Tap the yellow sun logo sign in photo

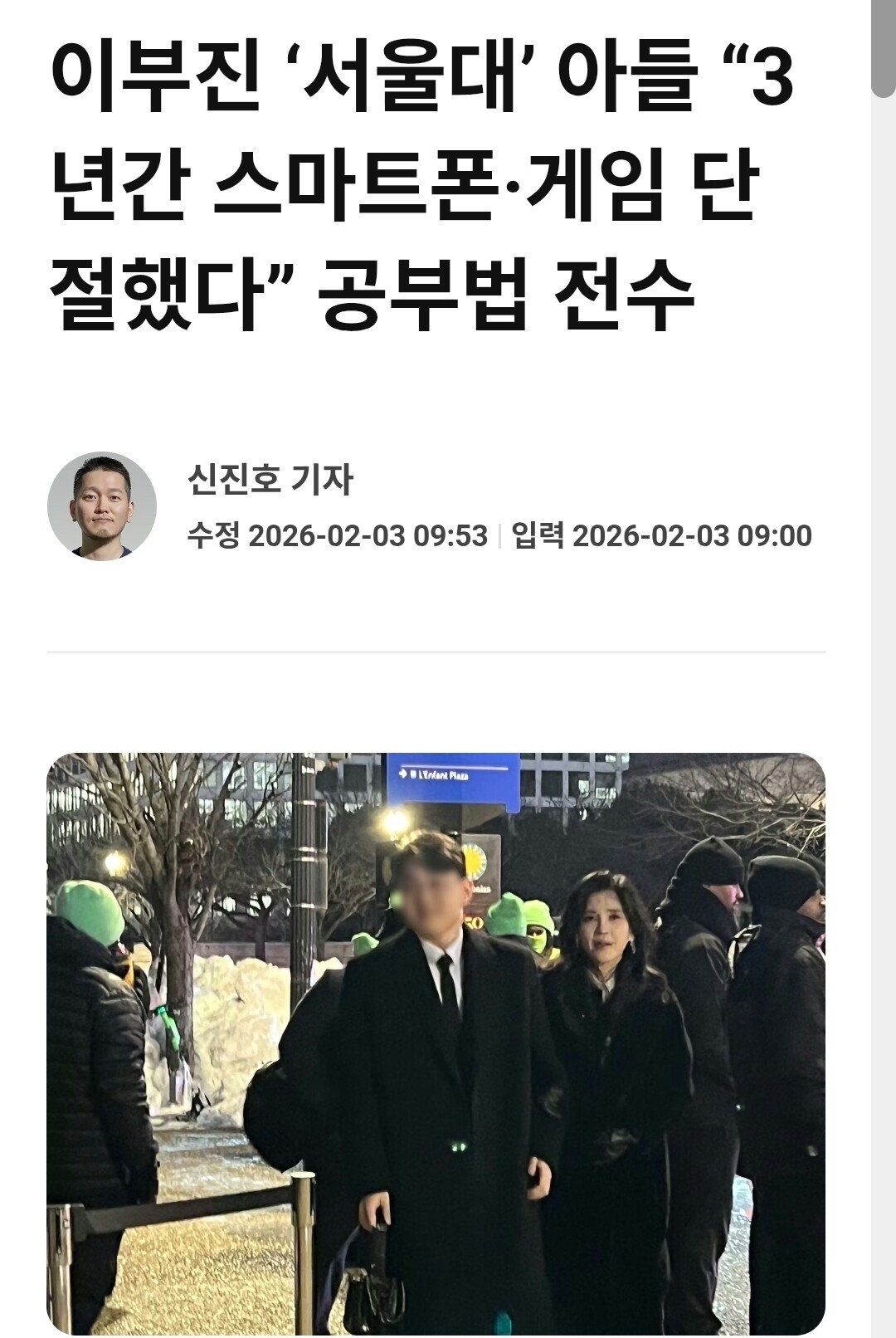click(476, 862)
